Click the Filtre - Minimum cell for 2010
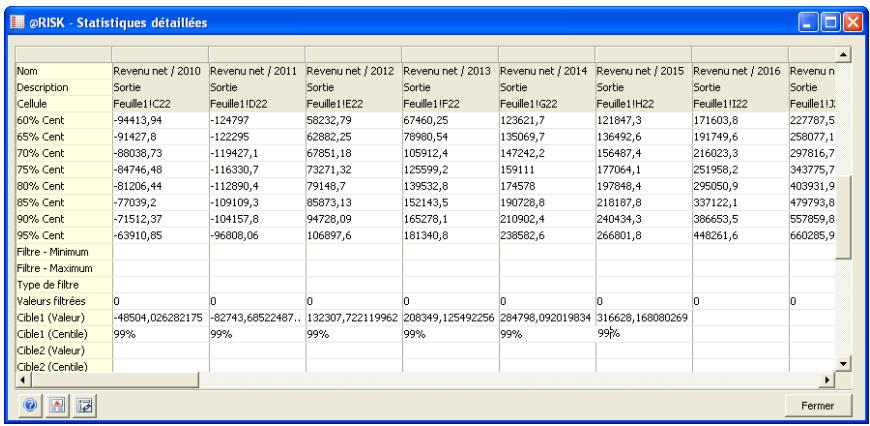This screenshot has width=870, height=426. [158, 254]
